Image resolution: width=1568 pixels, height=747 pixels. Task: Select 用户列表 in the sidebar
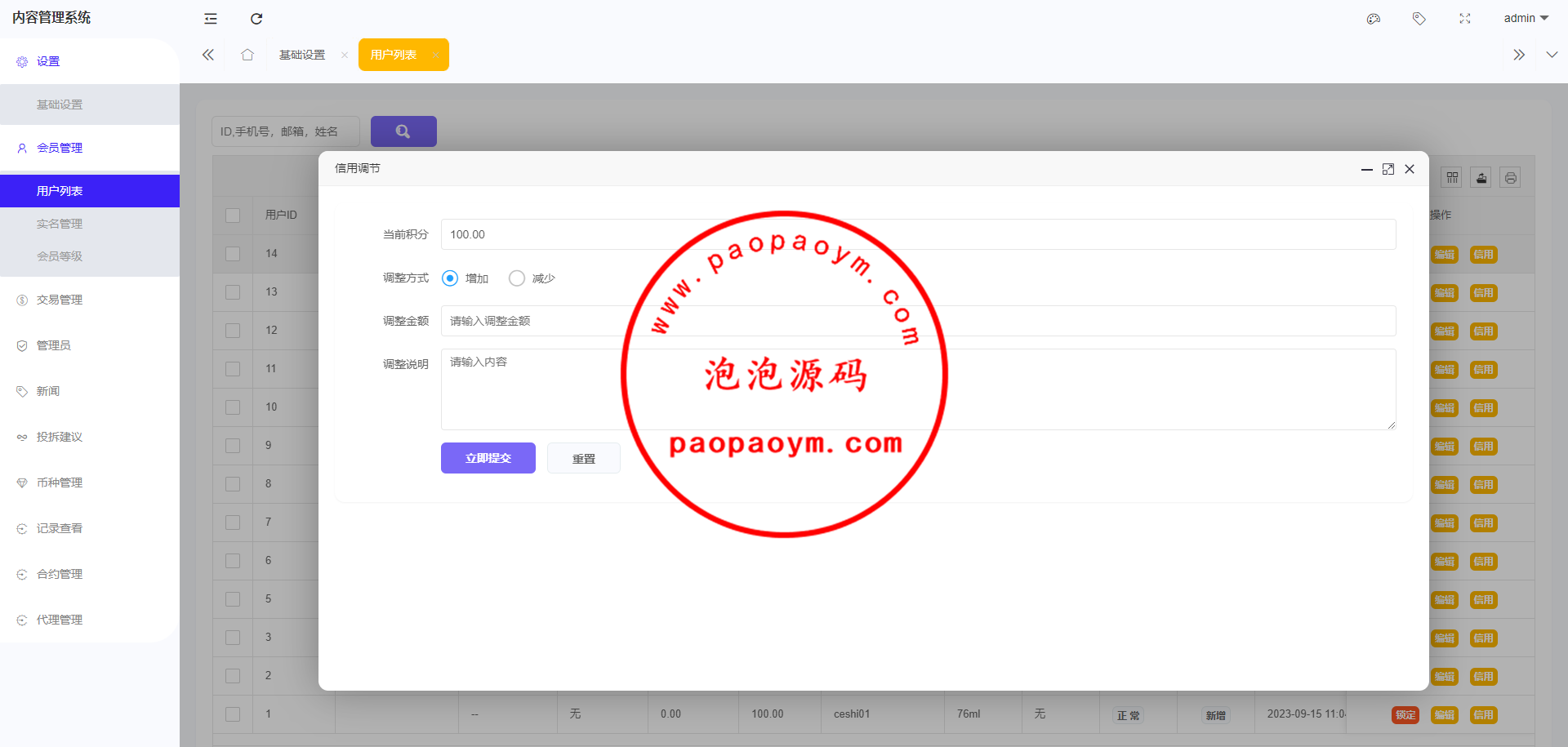tap(90, 191)
